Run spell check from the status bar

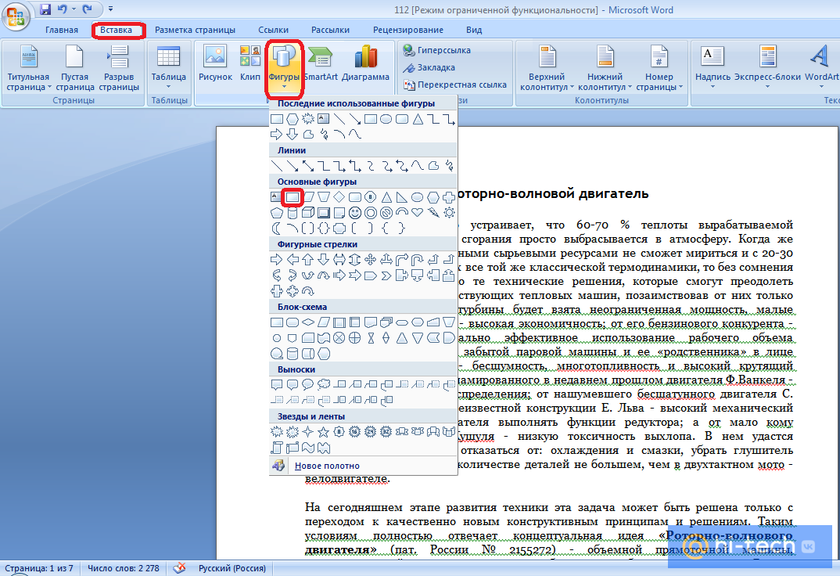(181, 568)
